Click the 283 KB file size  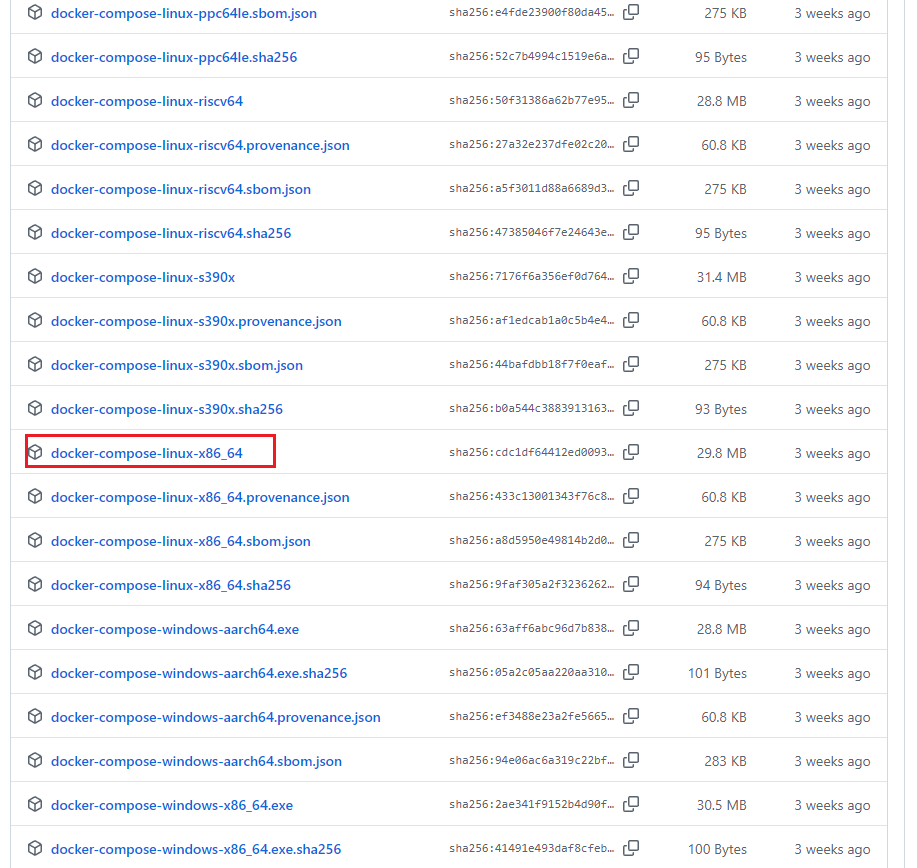(725, 762)
